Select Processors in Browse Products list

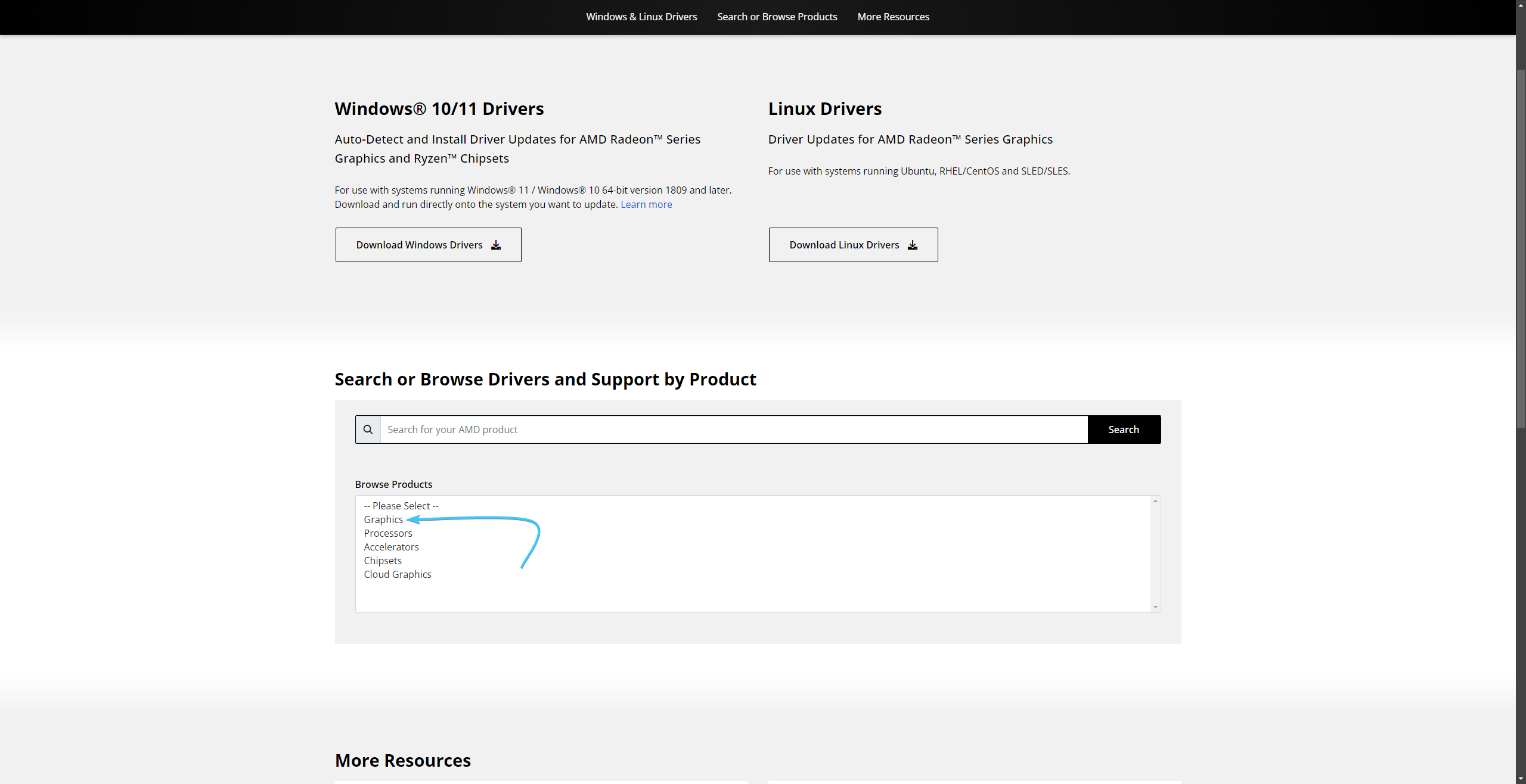click(388, 533)
